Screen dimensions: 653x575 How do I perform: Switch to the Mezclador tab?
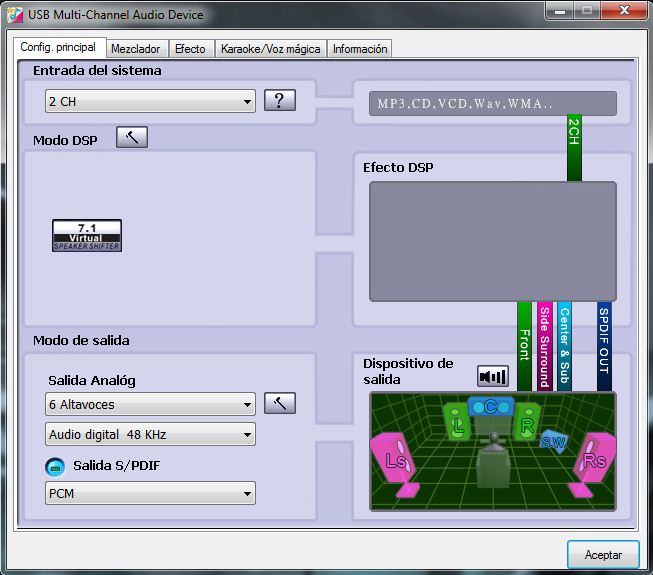135,49
